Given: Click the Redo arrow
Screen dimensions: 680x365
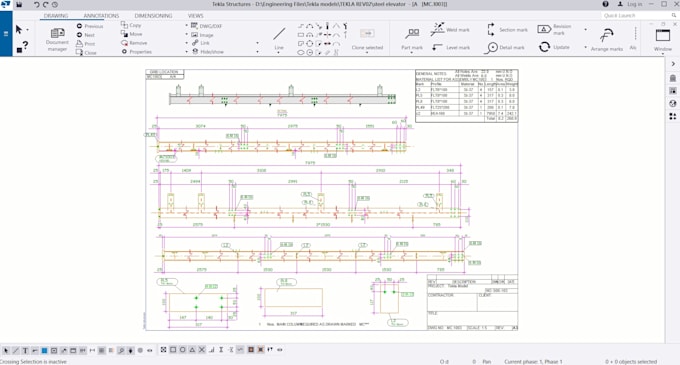Looking at the screenshot, I should pos(46,4).
